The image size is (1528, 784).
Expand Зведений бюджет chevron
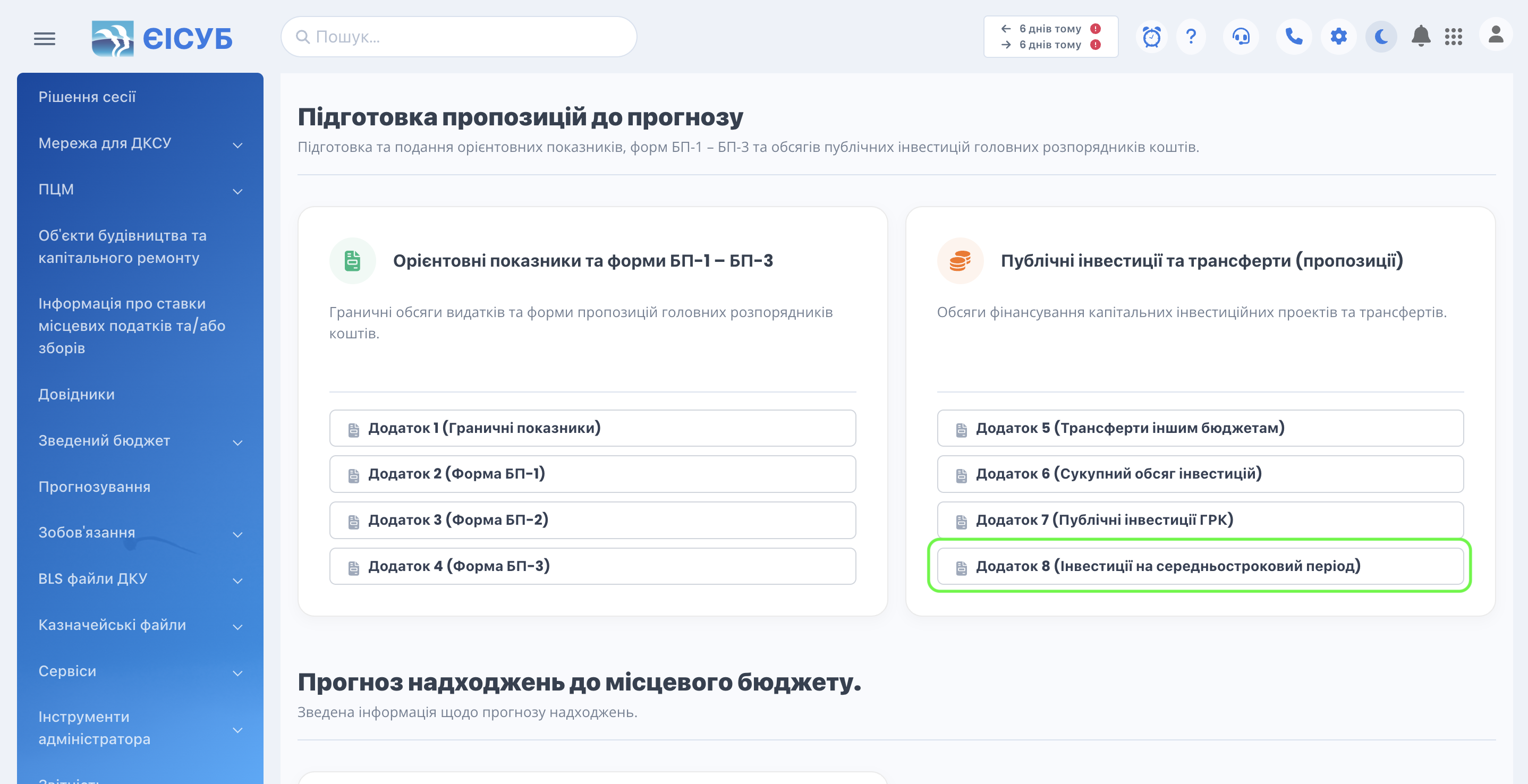click(238, 442)
